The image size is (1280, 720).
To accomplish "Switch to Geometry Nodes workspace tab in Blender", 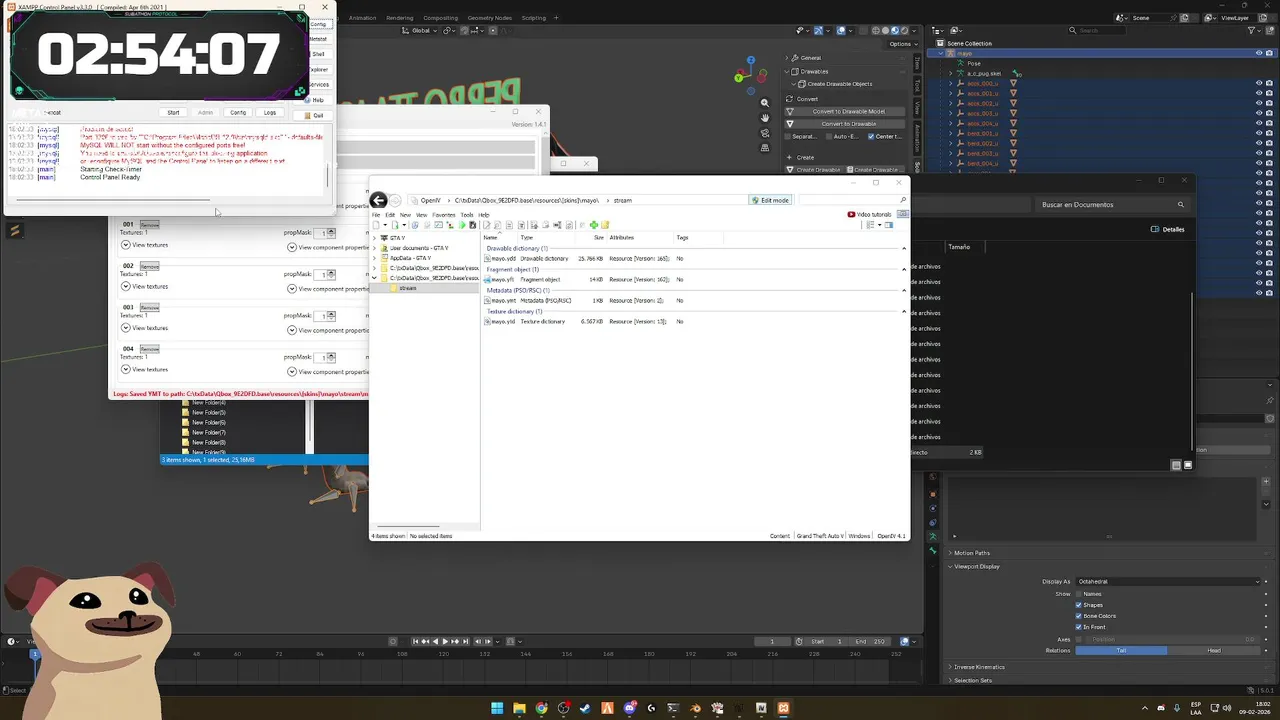I will (x=489, y=18).
